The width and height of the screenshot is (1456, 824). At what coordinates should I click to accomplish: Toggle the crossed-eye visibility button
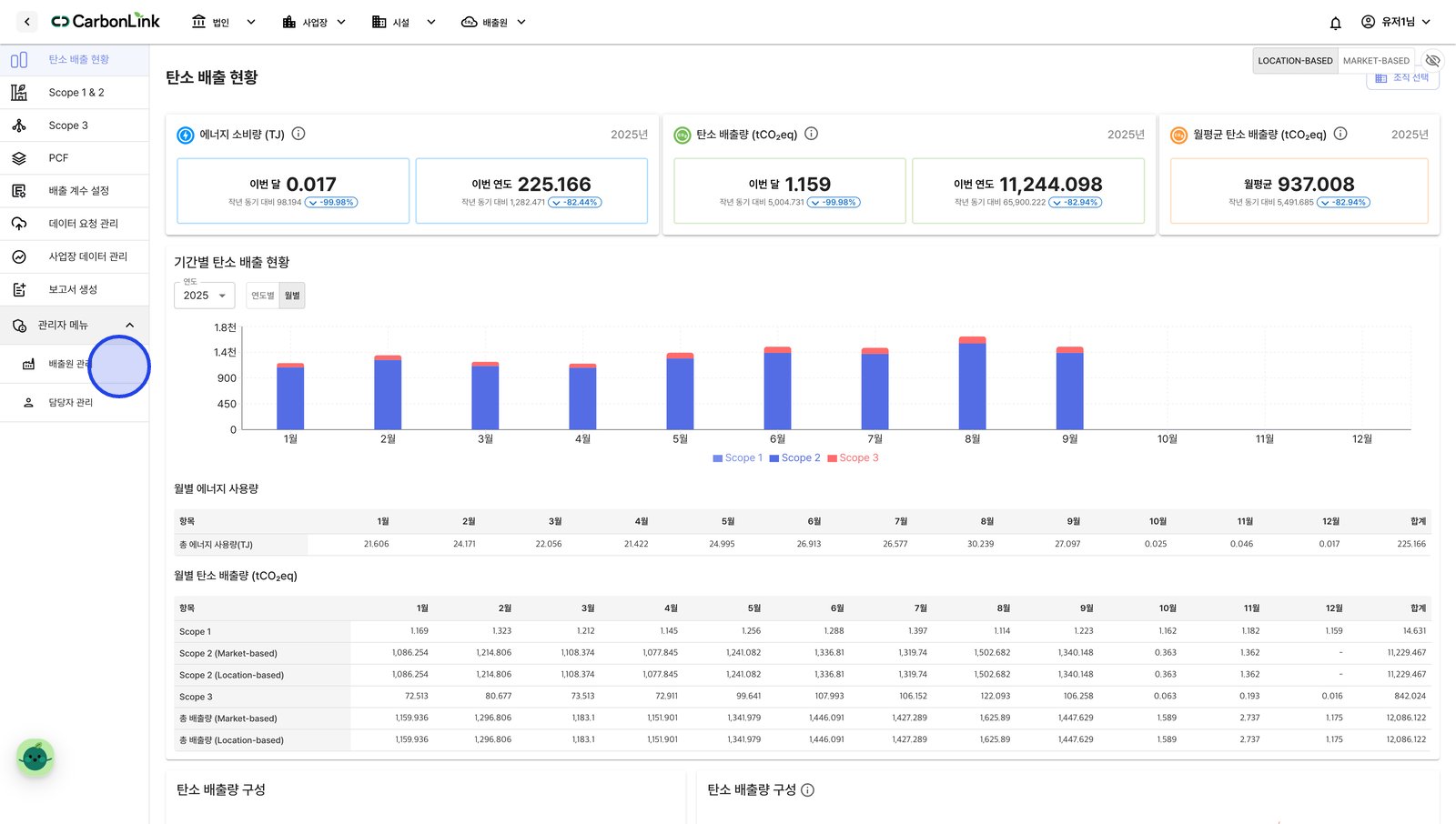coord(1432,61)
